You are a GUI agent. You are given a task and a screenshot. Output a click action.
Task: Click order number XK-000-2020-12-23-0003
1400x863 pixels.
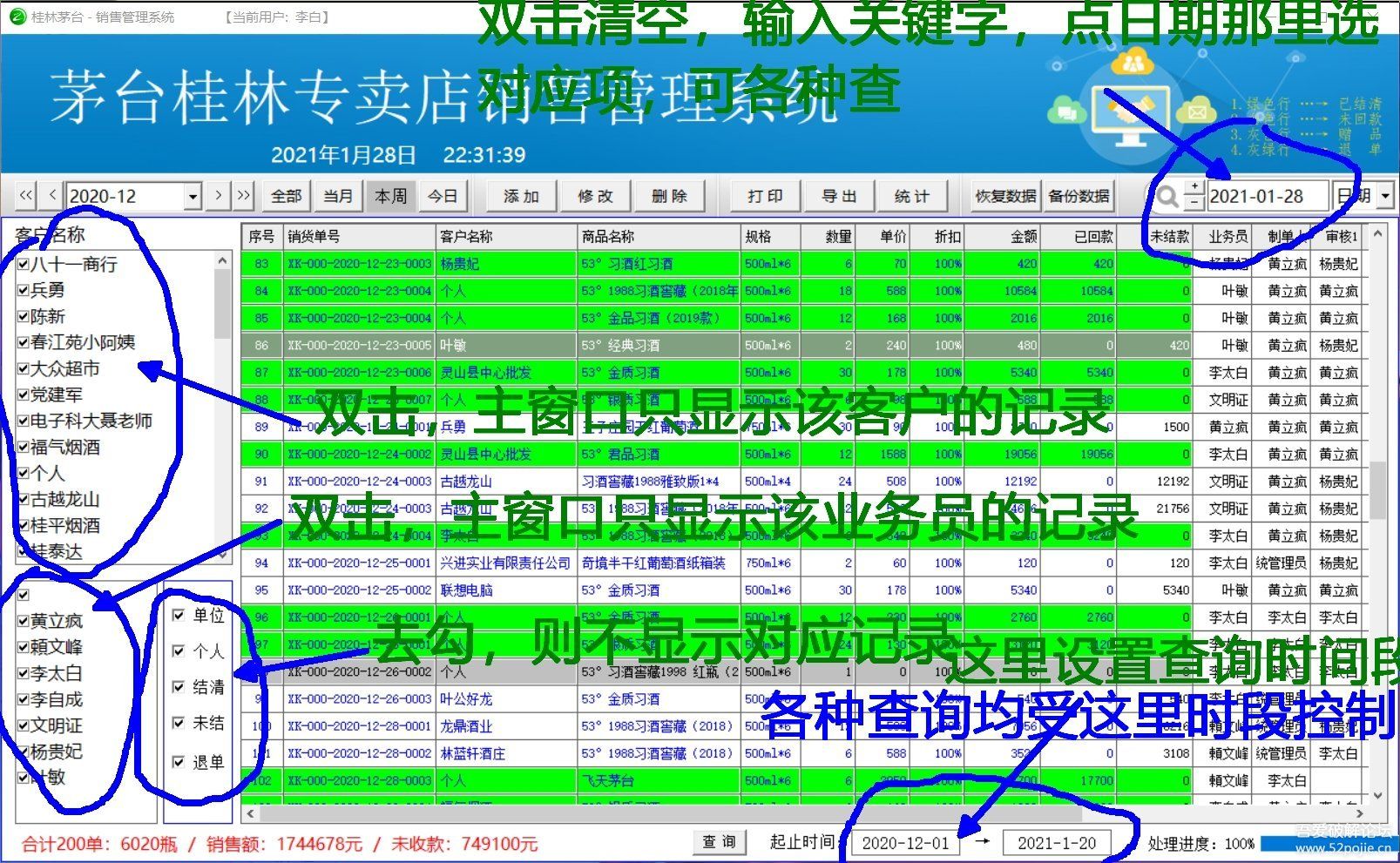359,264
